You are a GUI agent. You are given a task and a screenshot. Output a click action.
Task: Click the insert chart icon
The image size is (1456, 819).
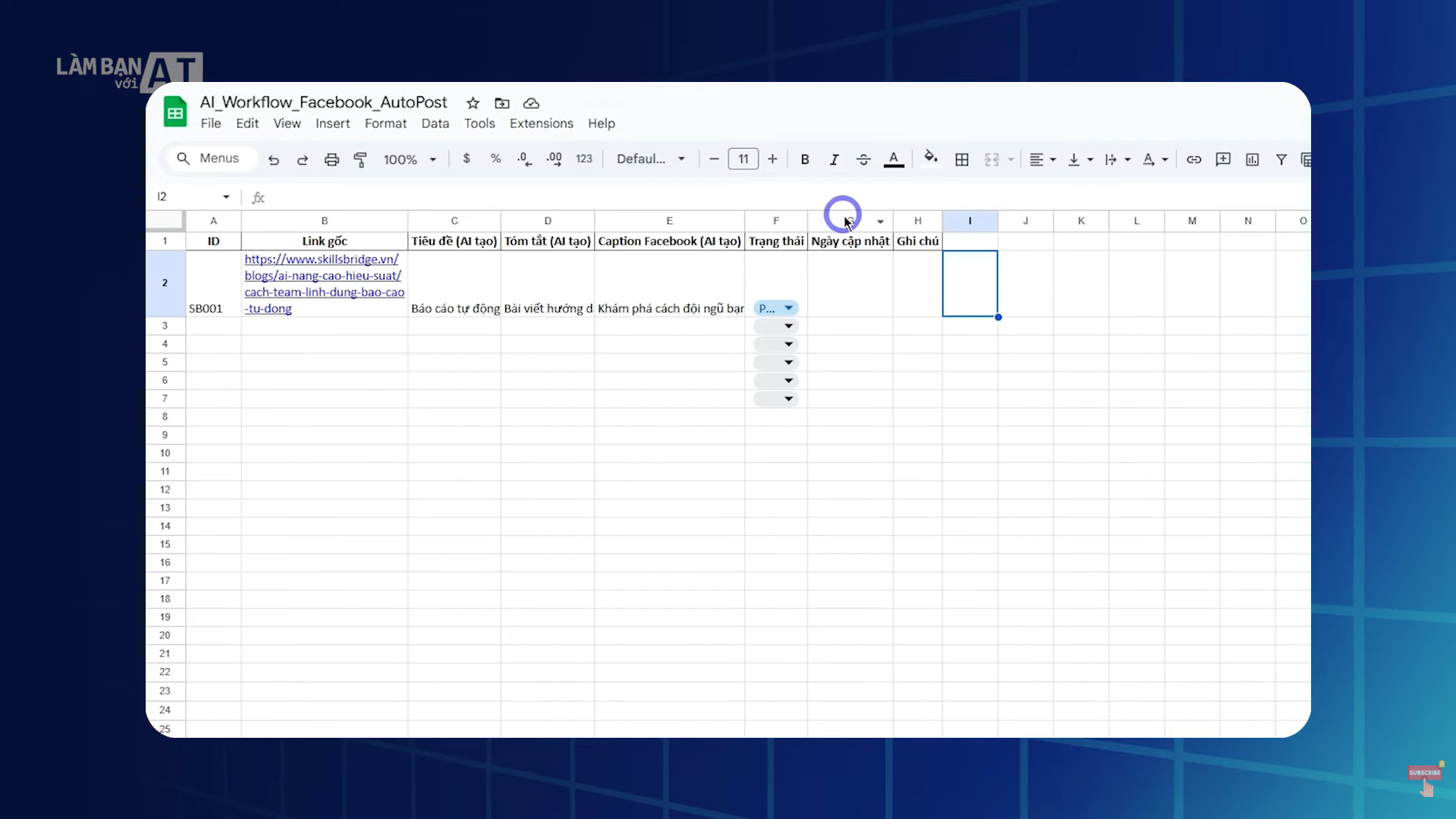(1252, 159)
